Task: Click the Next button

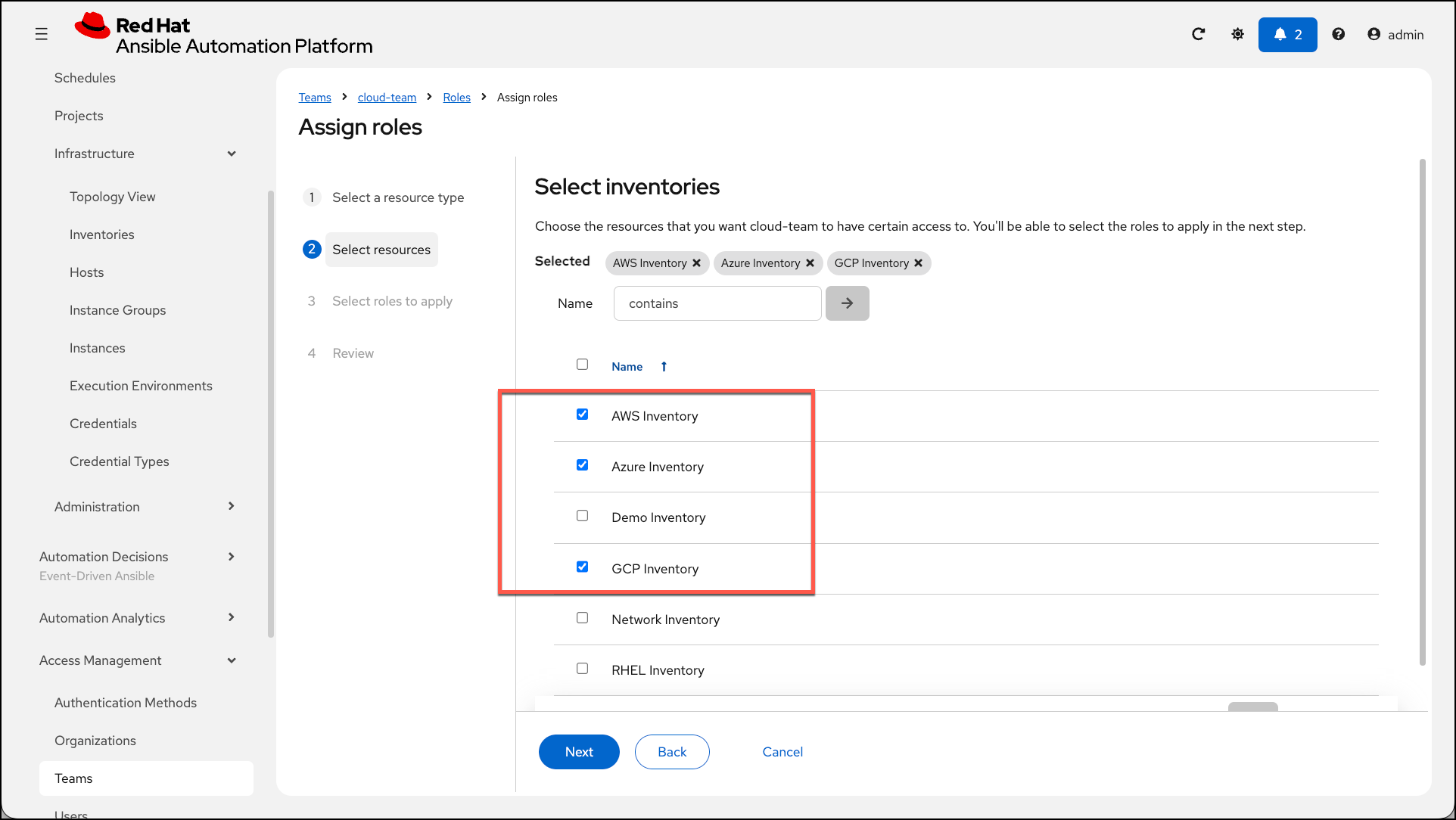Action: [579, 752]
